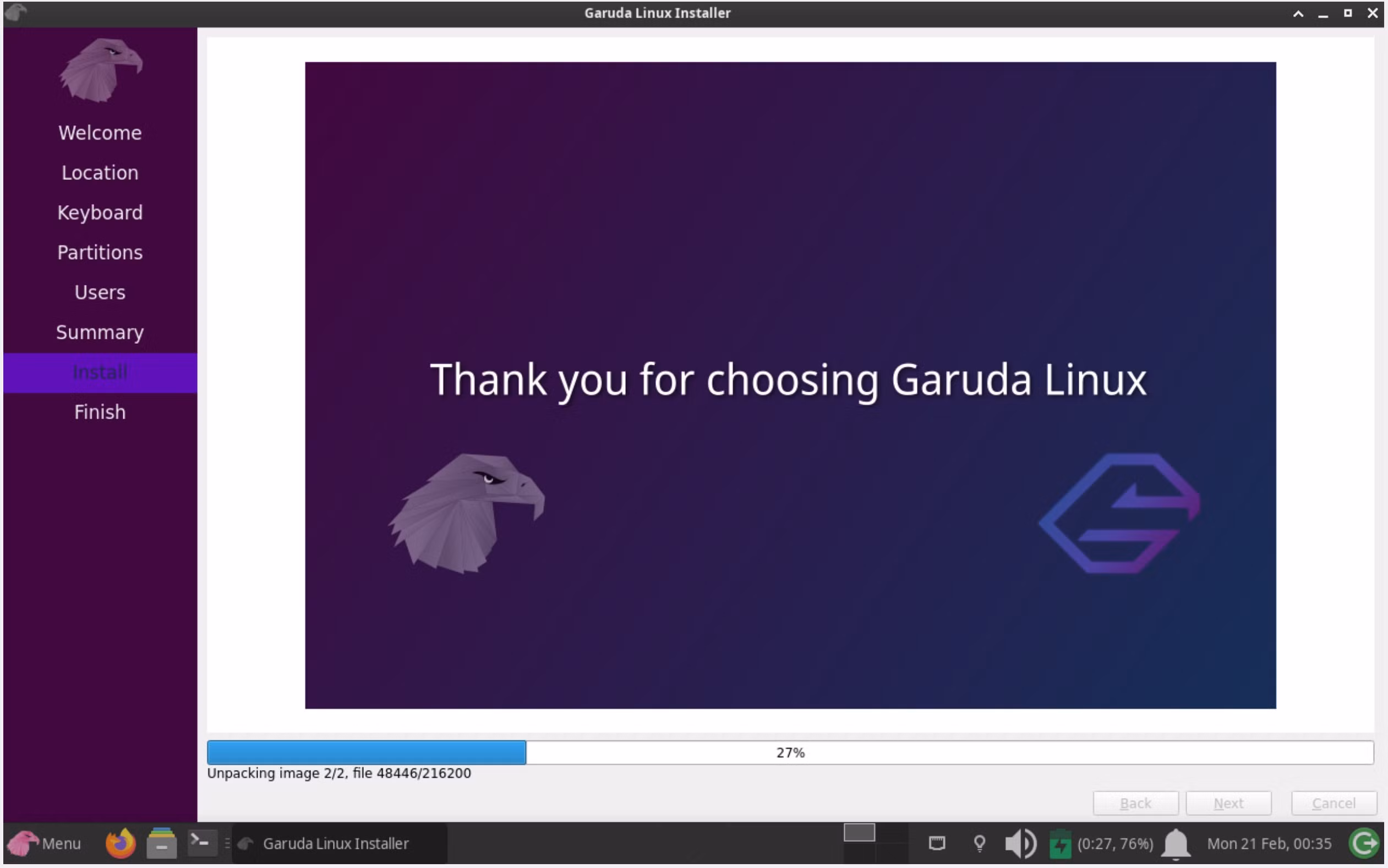The image size is (1388, 868).
Task: Click the Garuda G logo in the slideshow
Action: (1119, 513)
